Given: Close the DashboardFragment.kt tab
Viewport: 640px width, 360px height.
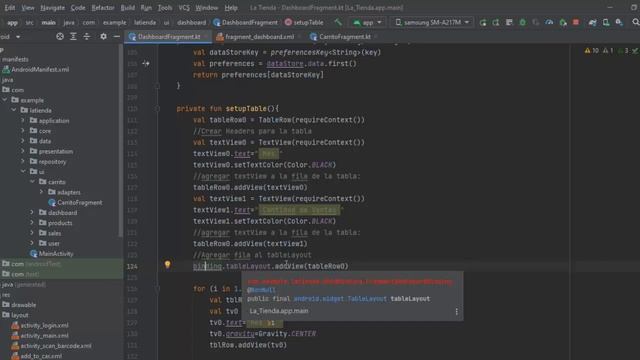Looking at the screenshot, I should [207, 37].
